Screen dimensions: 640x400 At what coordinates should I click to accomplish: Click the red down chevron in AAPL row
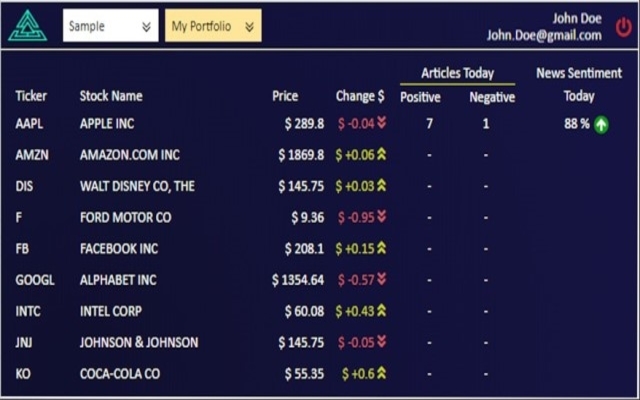click(382, 122)
